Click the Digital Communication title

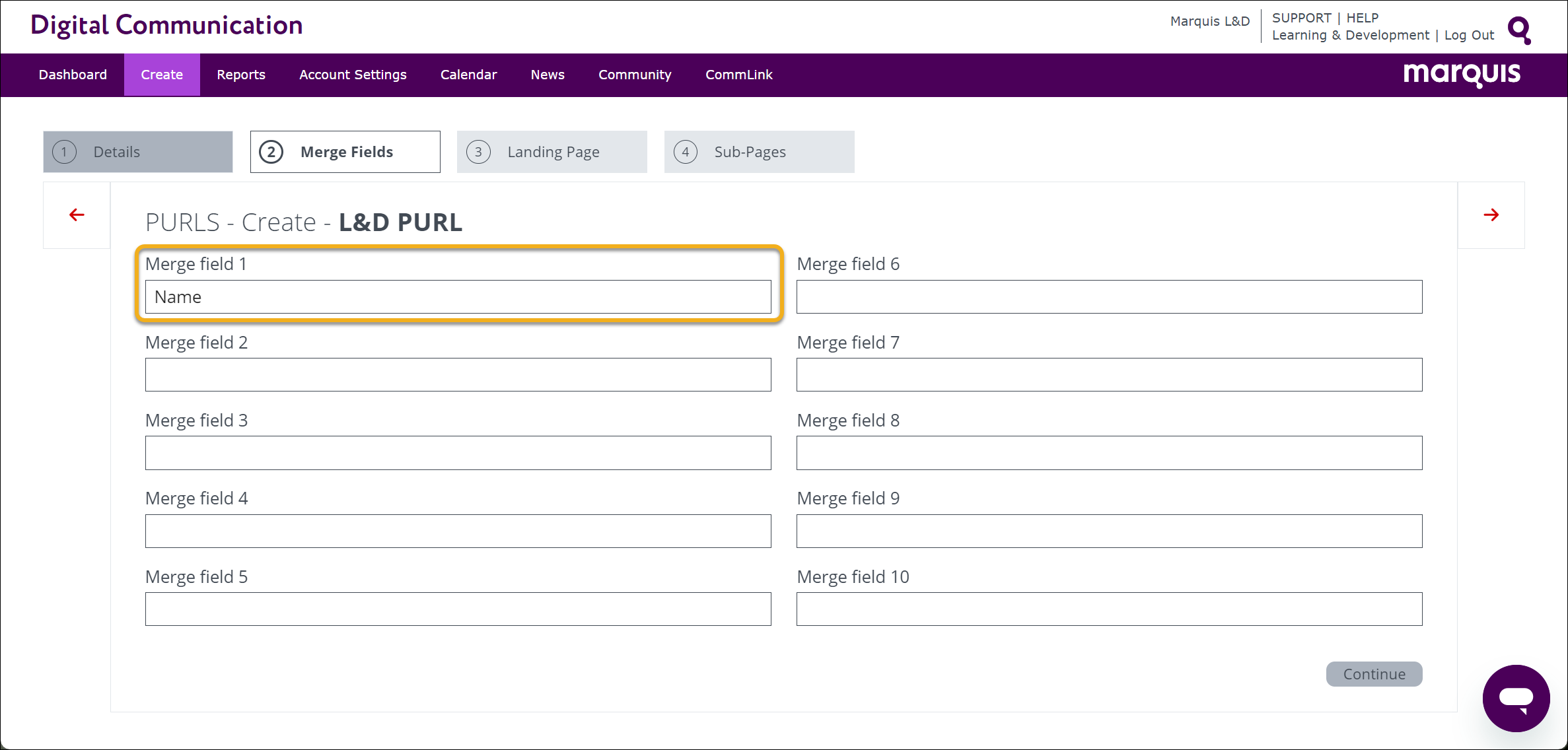[x=166, y=25]
